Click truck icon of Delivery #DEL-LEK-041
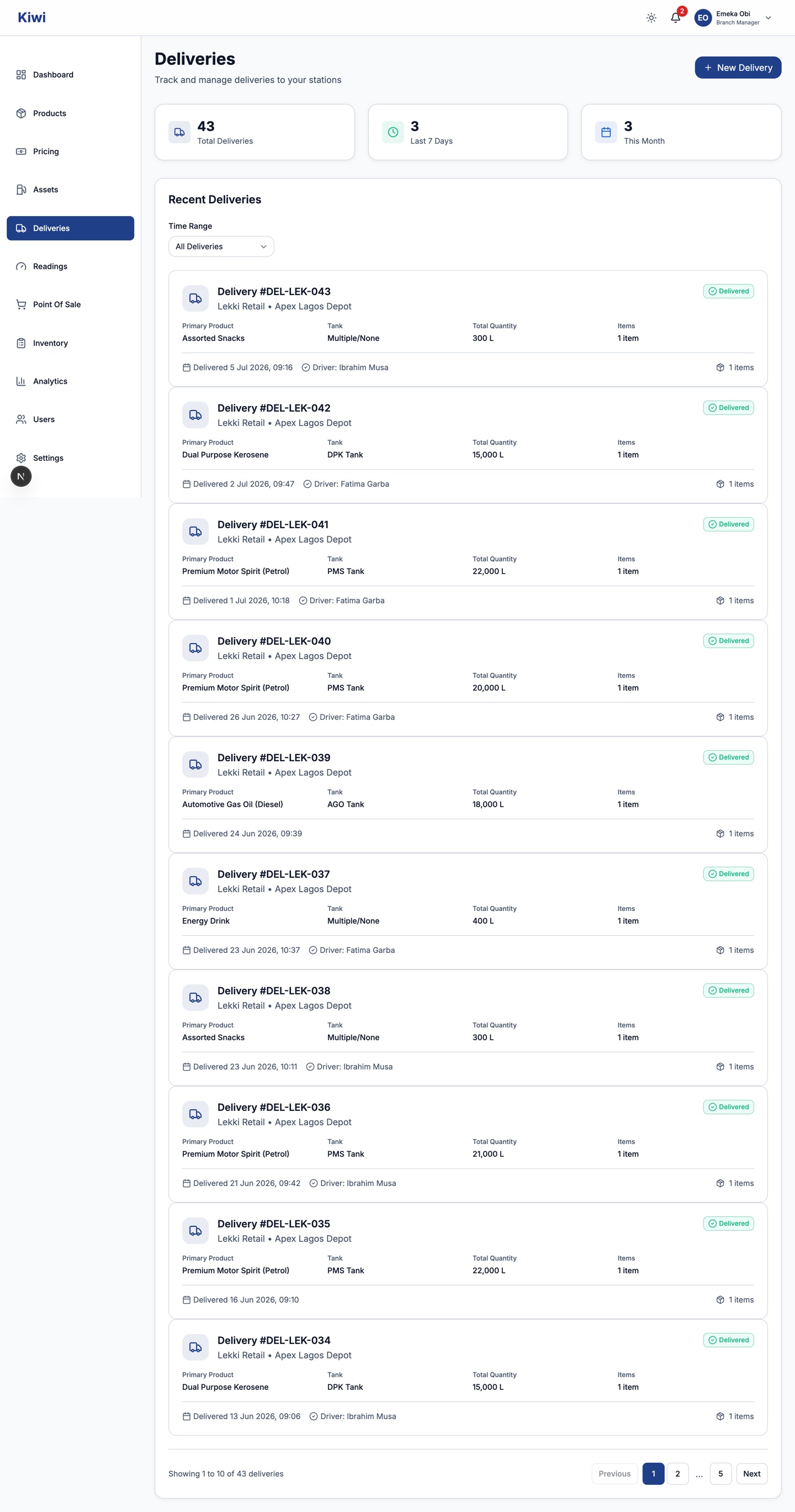Screen dimensions: 795x1512 pyautogui.click(x=195, y=532)
